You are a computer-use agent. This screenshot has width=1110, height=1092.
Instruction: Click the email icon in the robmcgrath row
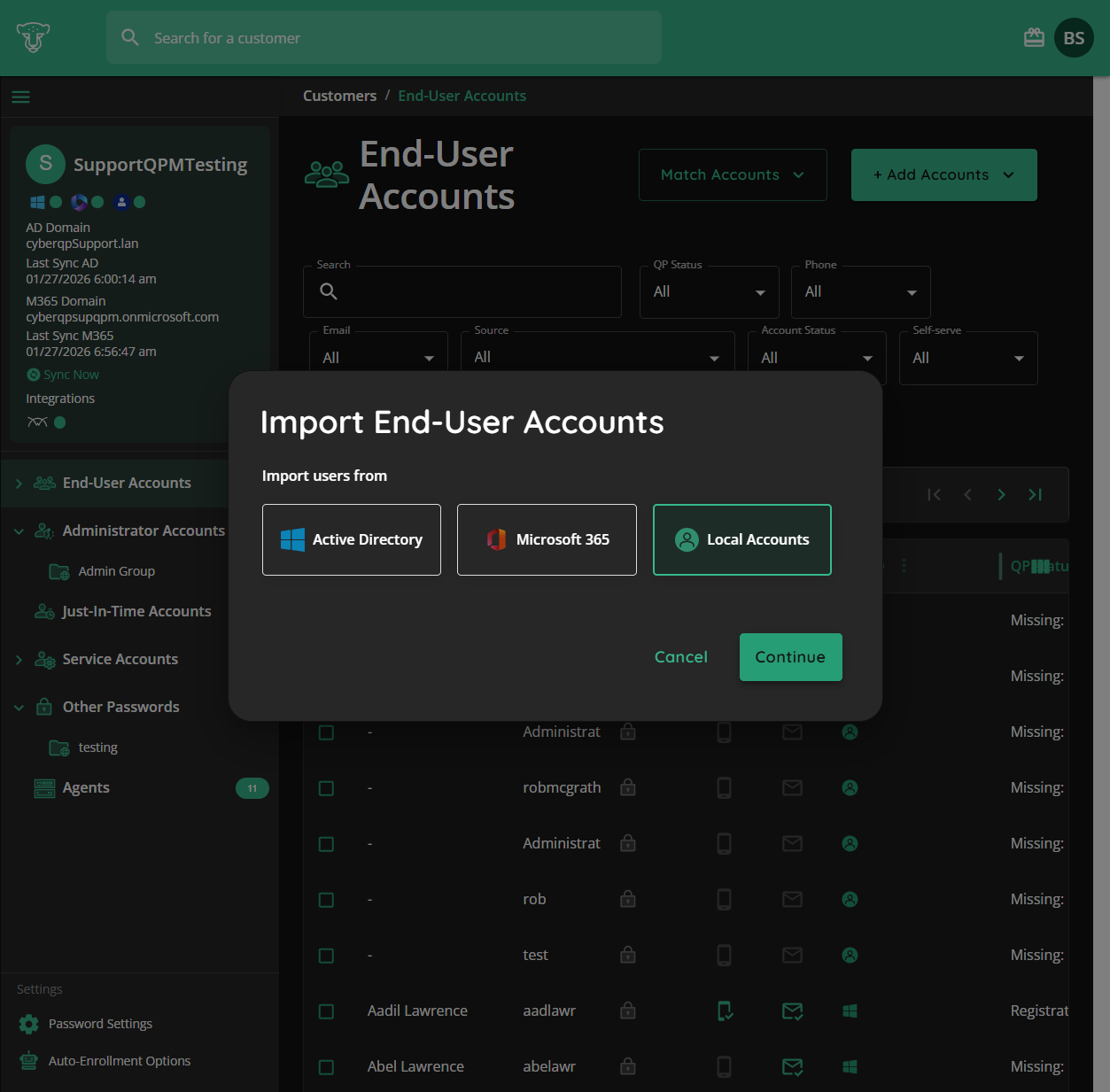793,787
